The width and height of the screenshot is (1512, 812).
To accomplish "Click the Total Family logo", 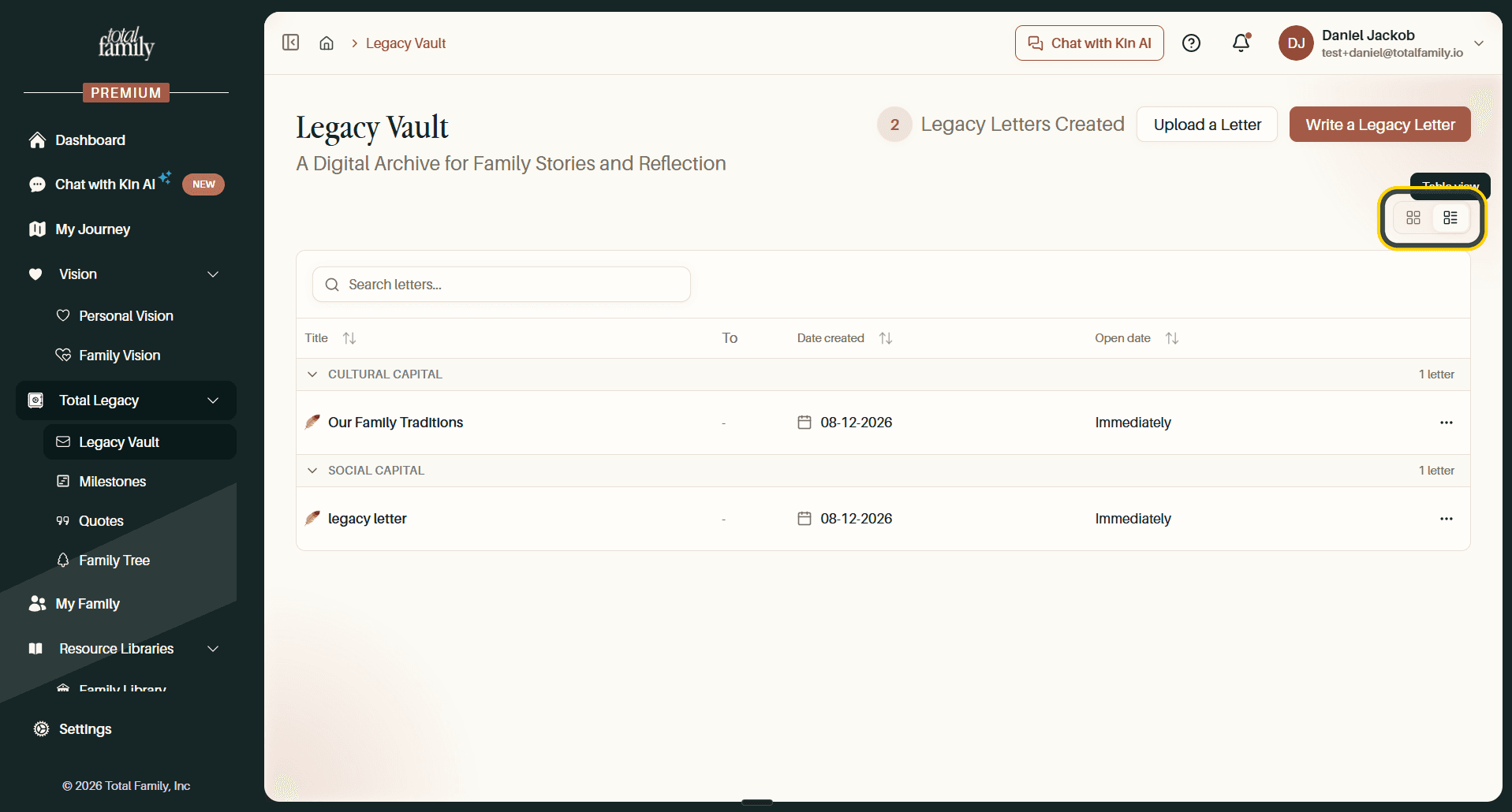I will tap(126, 43).
